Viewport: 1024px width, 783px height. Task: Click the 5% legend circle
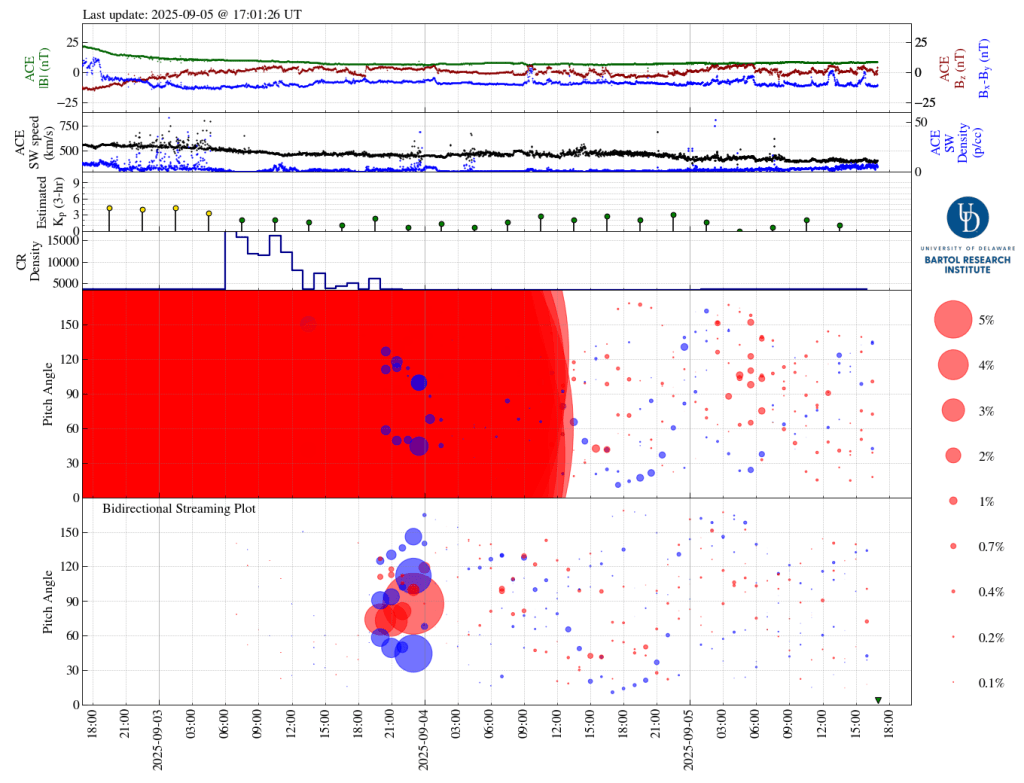tap(953, 319)
